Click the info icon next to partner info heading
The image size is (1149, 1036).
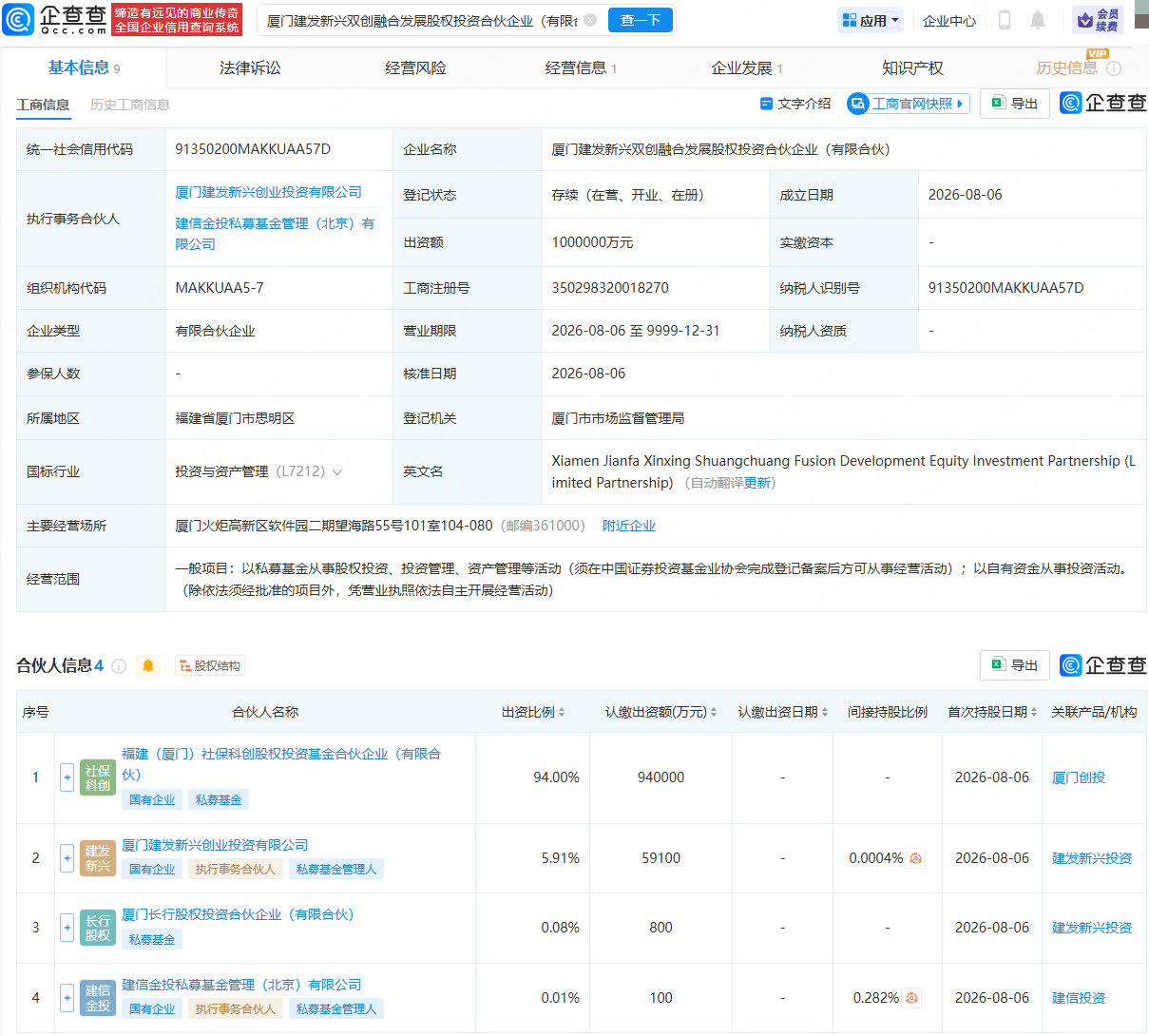[x=119, y=666]
